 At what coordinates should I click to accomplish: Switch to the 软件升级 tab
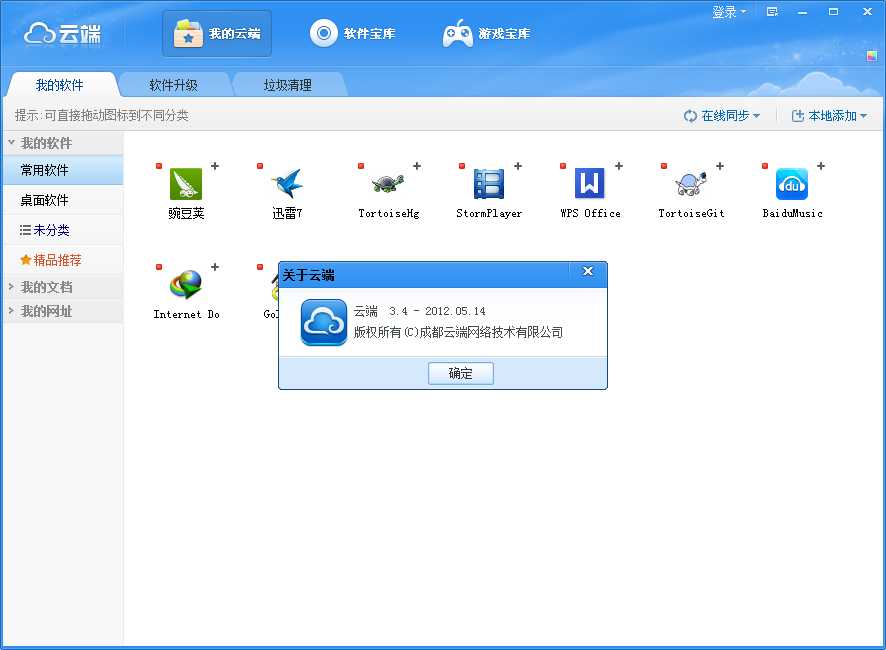tap(173, 85)
